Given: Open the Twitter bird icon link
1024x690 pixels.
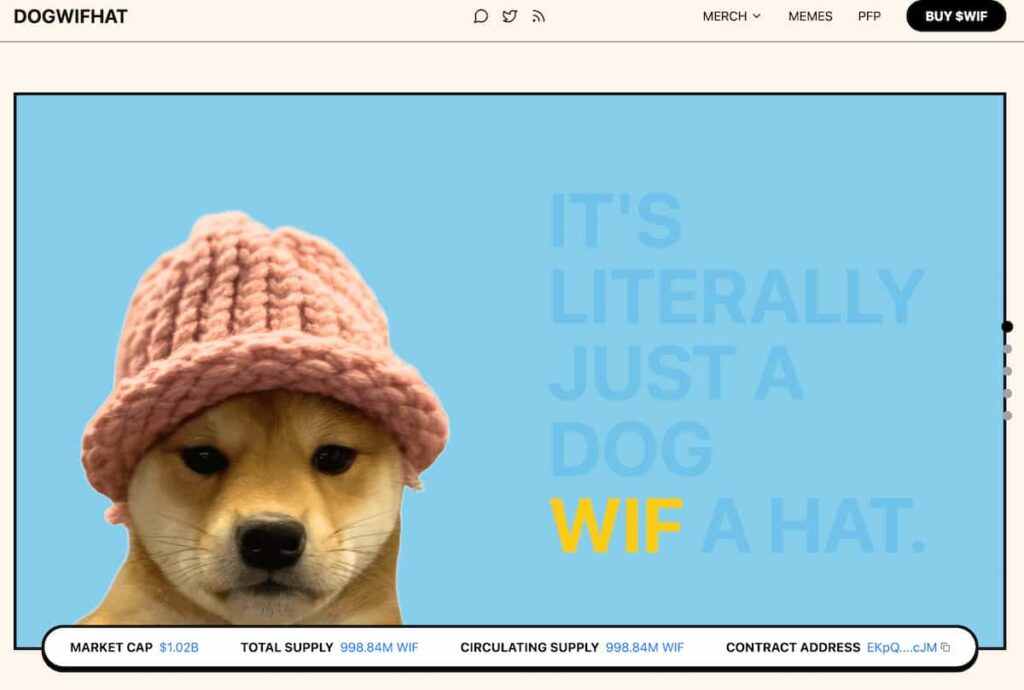Looking at the screenshot, I should click(x=509, y=16).
